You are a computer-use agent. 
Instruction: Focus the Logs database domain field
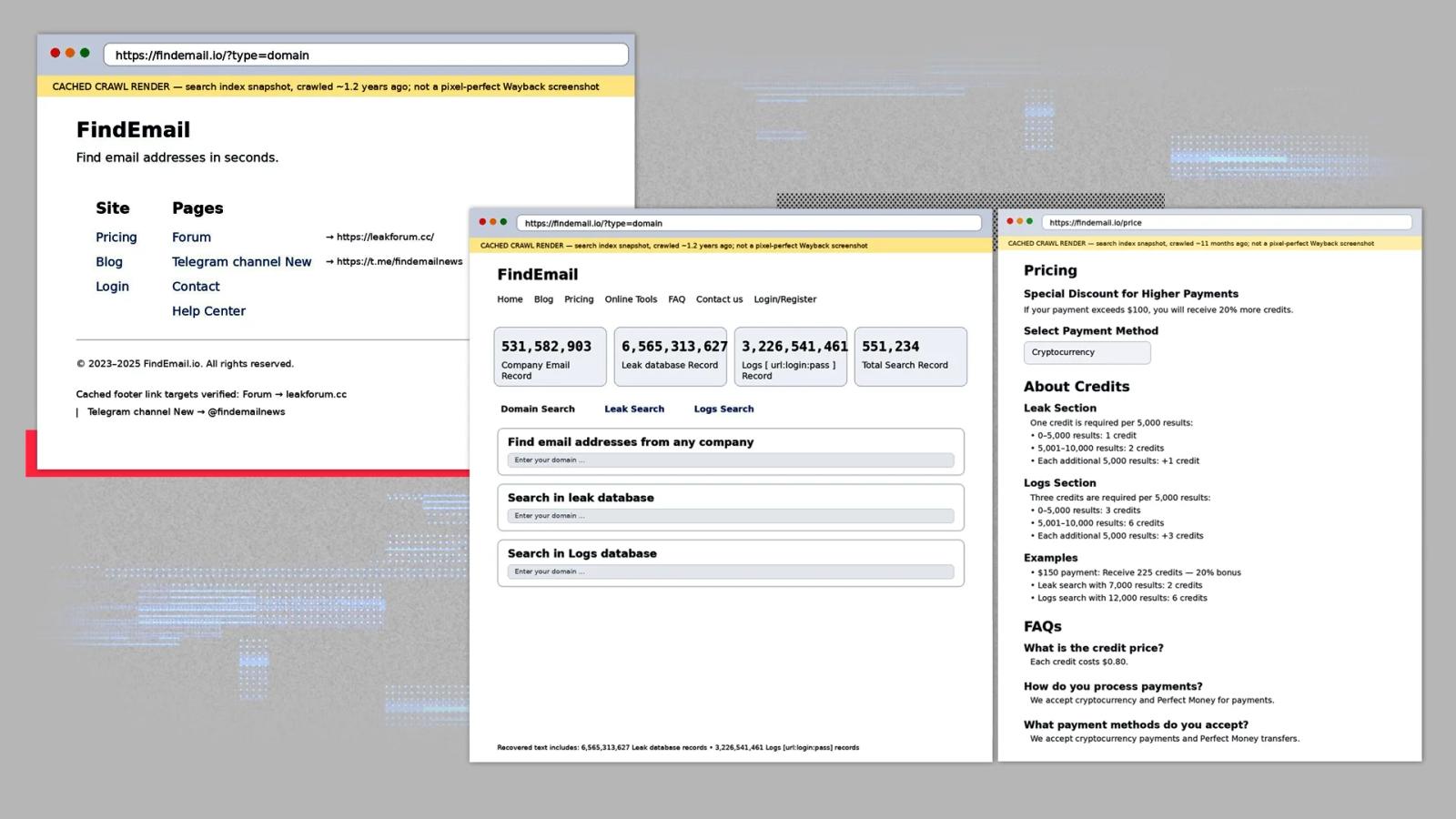(x=730, y=571)
